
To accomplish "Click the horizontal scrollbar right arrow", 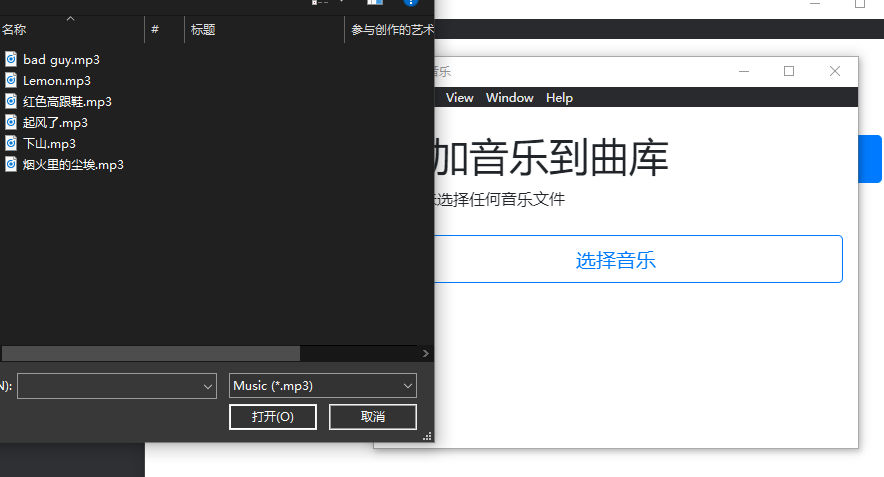I will (426, 354).
